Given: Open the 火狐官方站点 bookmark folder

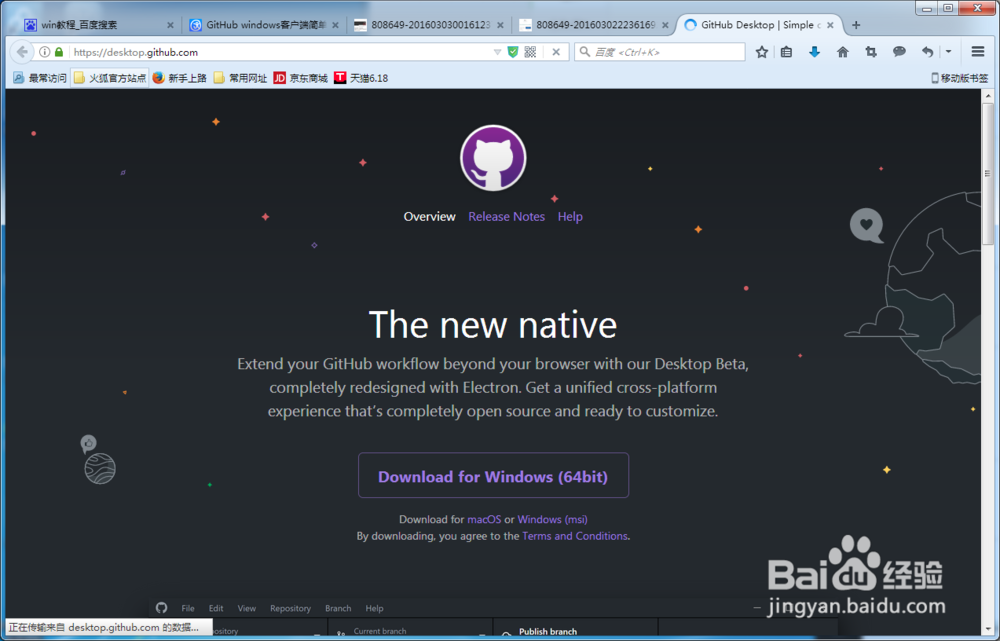Looking at the screenshot, I should [110, 78].
